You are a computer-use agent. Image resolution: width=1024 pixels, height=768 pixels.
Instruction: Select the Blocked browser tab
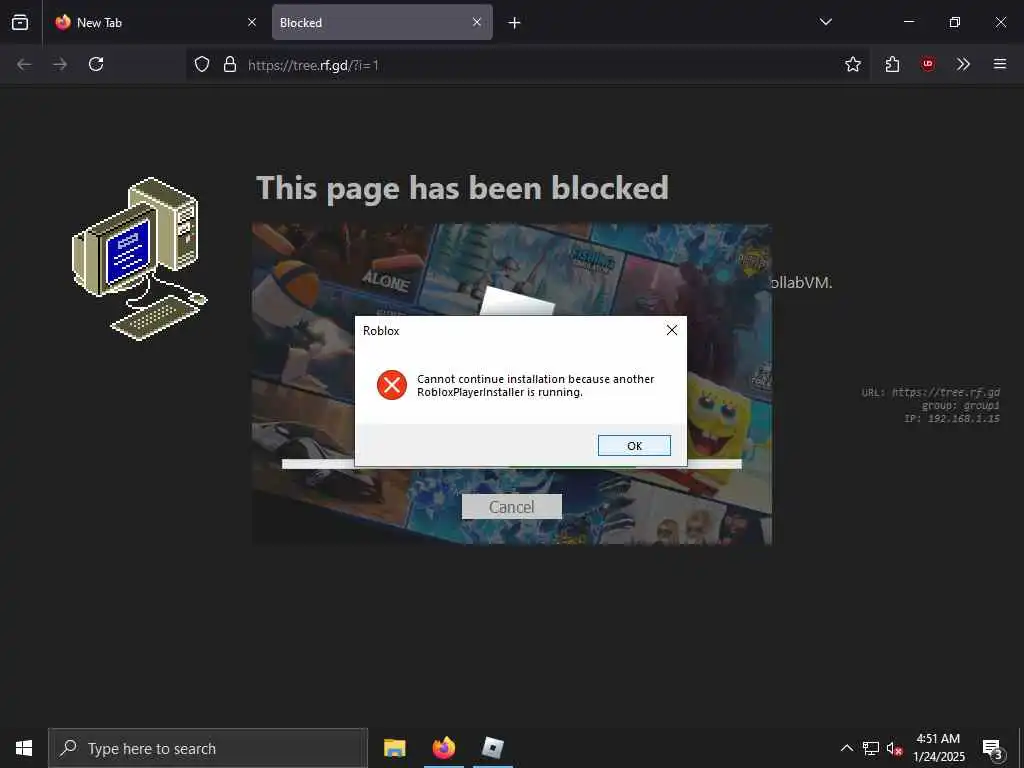pos(382,22)
